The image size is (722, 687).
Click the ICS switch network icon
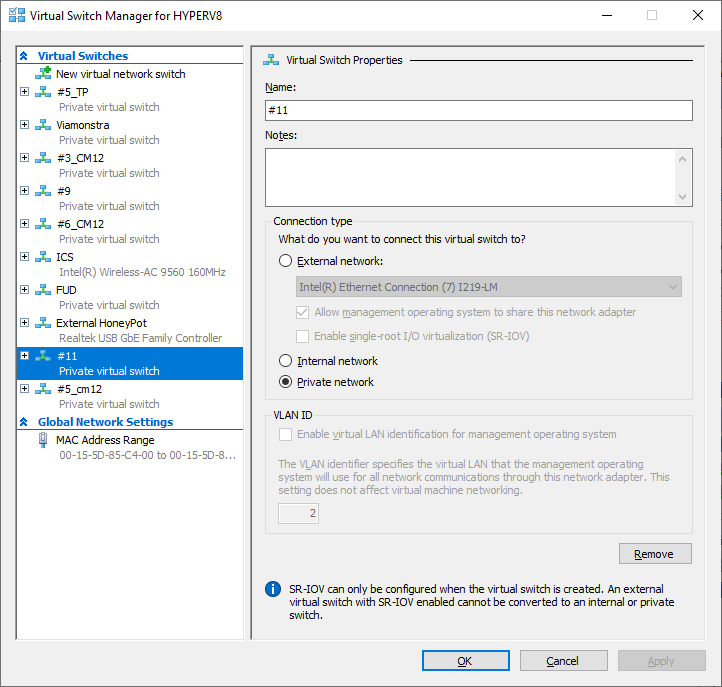click(x=43, y=257)
